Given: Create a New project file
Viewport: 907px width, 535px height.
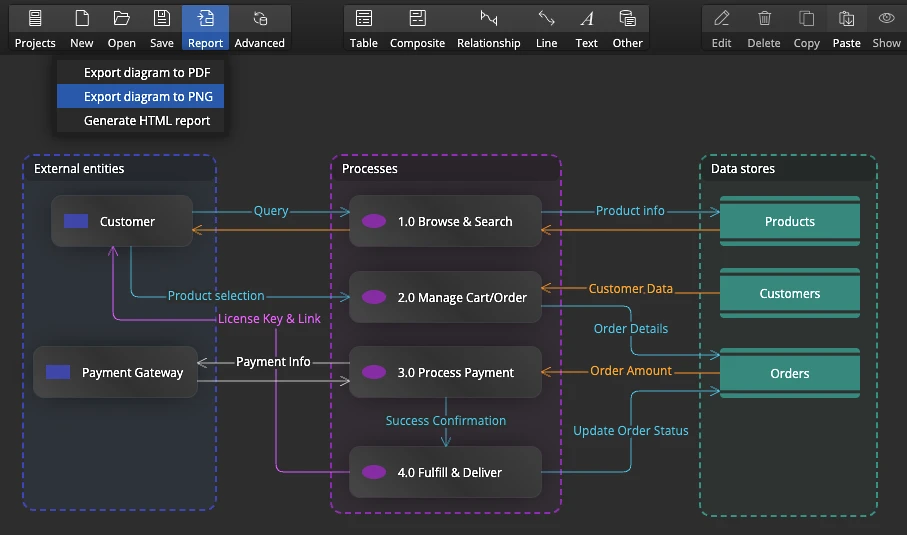Looking at the screenshot, I should click(x=82, y=19).
